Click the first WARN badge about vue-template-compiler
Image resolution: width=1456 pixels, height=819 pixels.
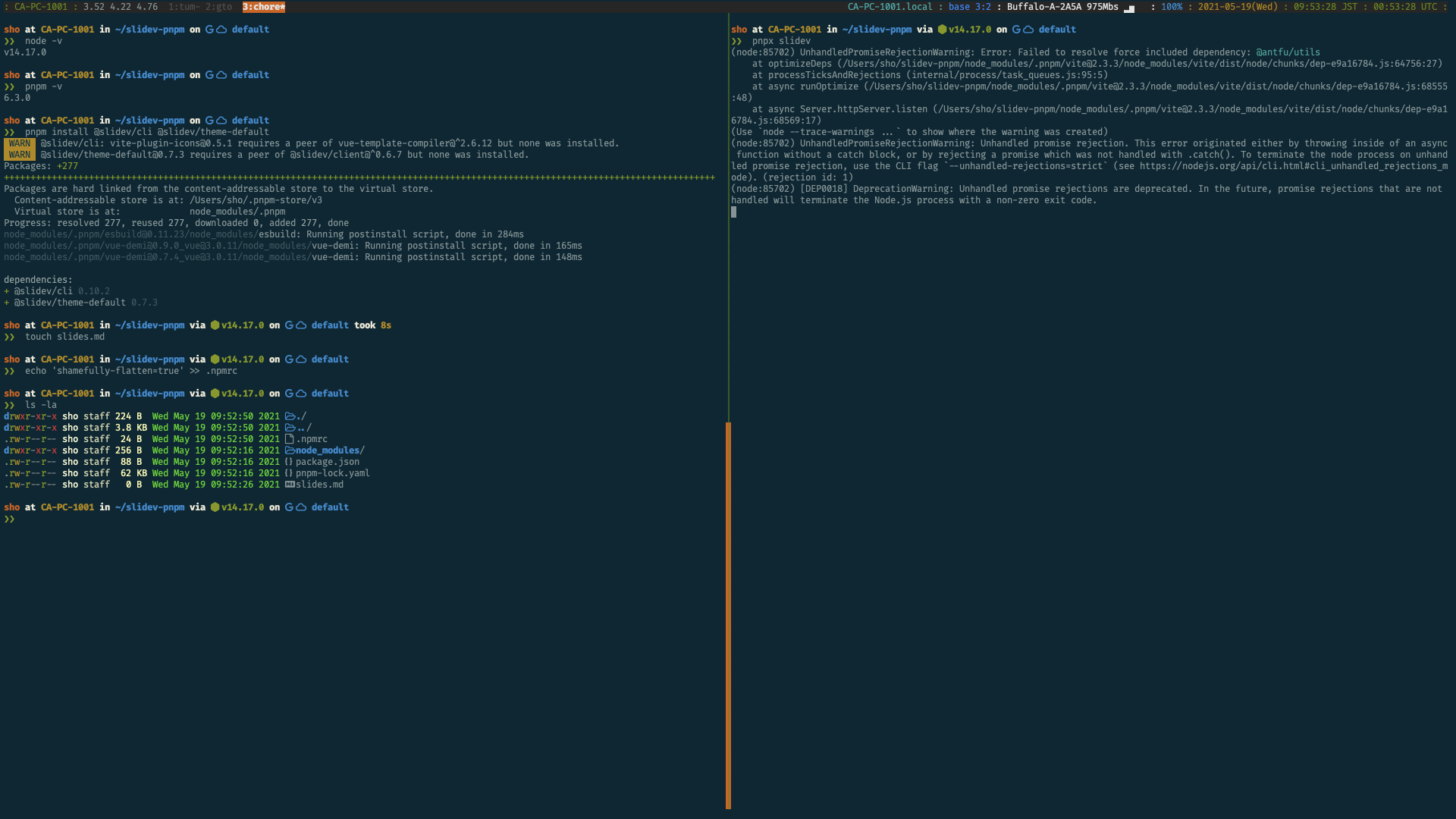[x=19, y=143]
